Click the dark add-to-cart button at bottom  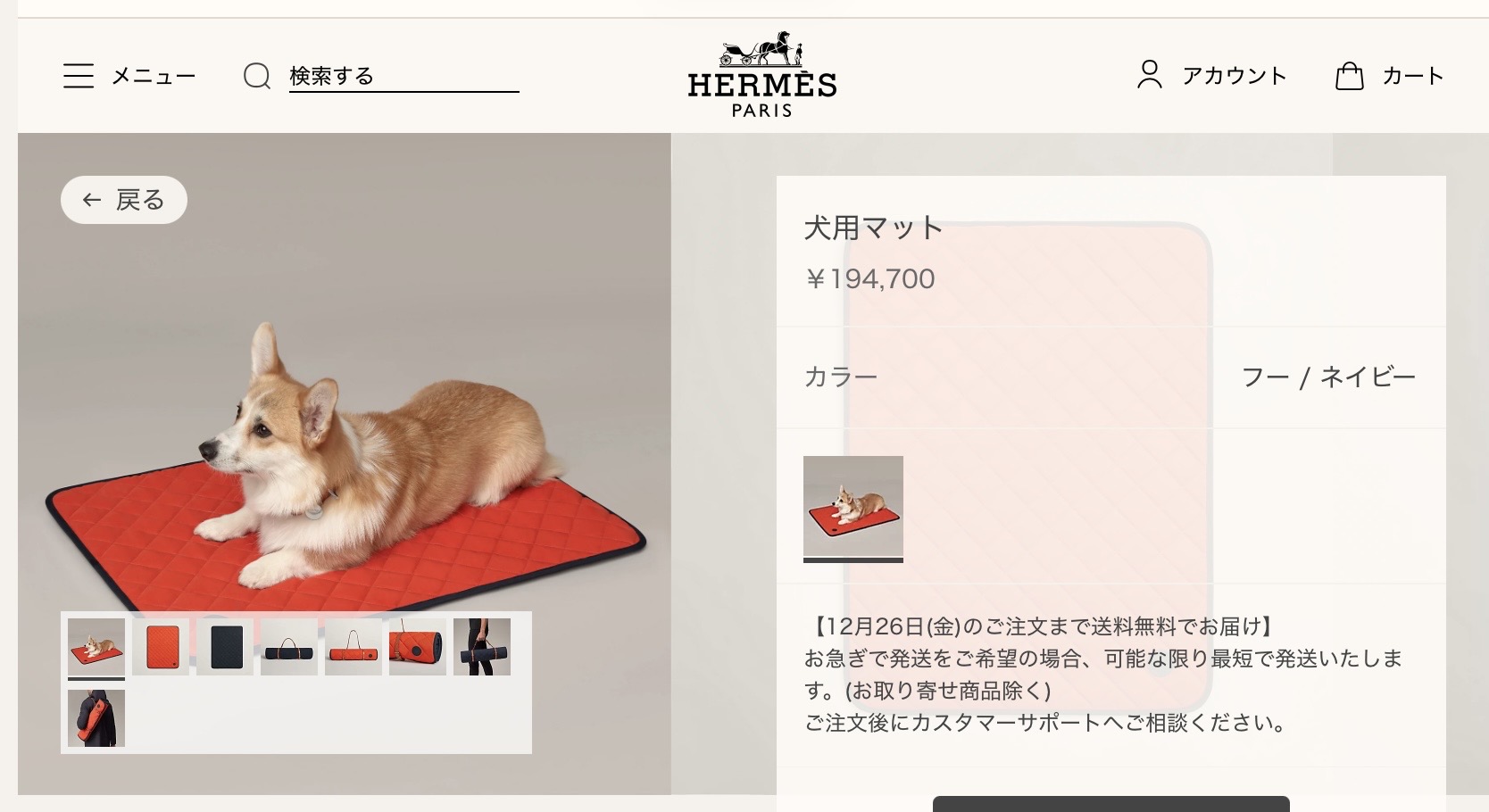(1111, 803)
